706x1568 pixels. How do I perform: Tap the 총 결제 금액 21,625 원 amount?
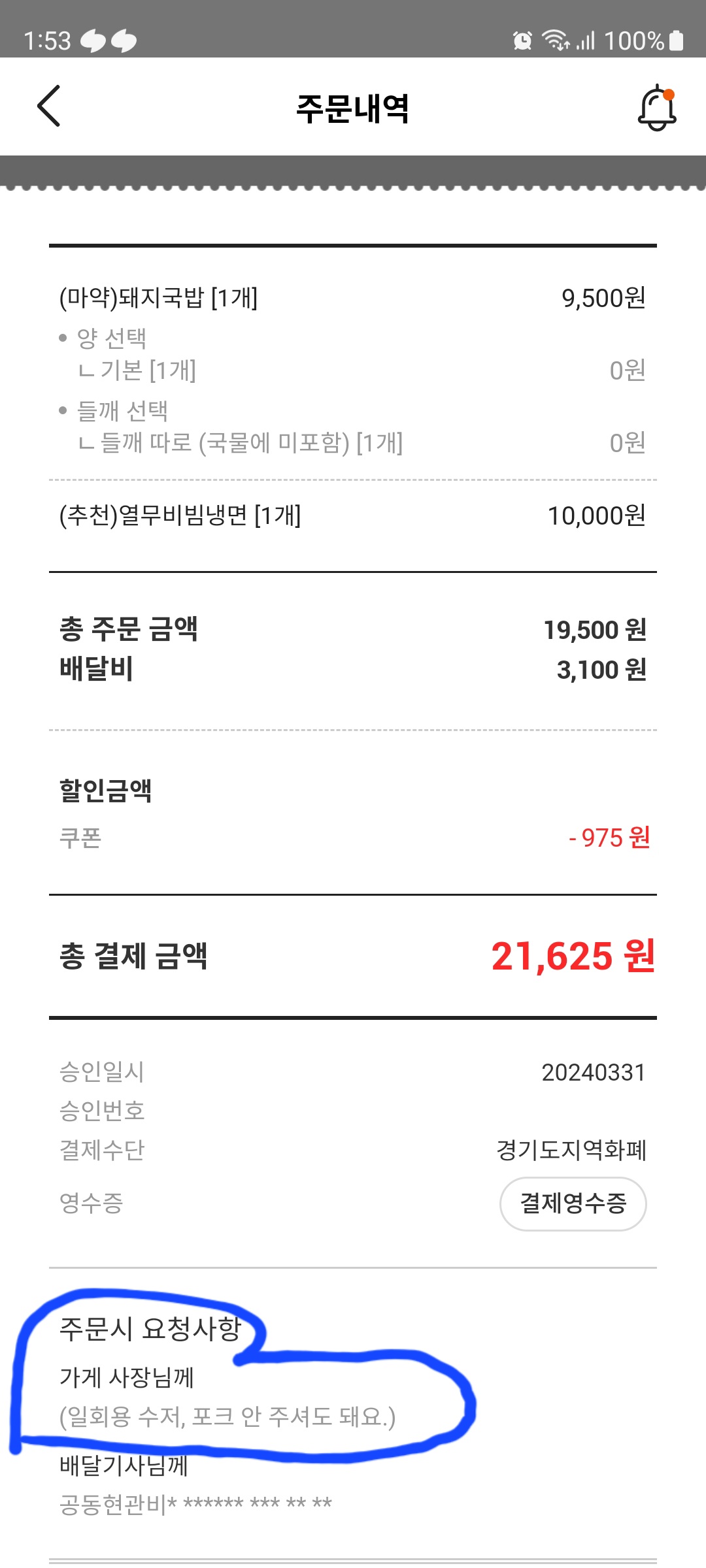(x=573, y=957)
